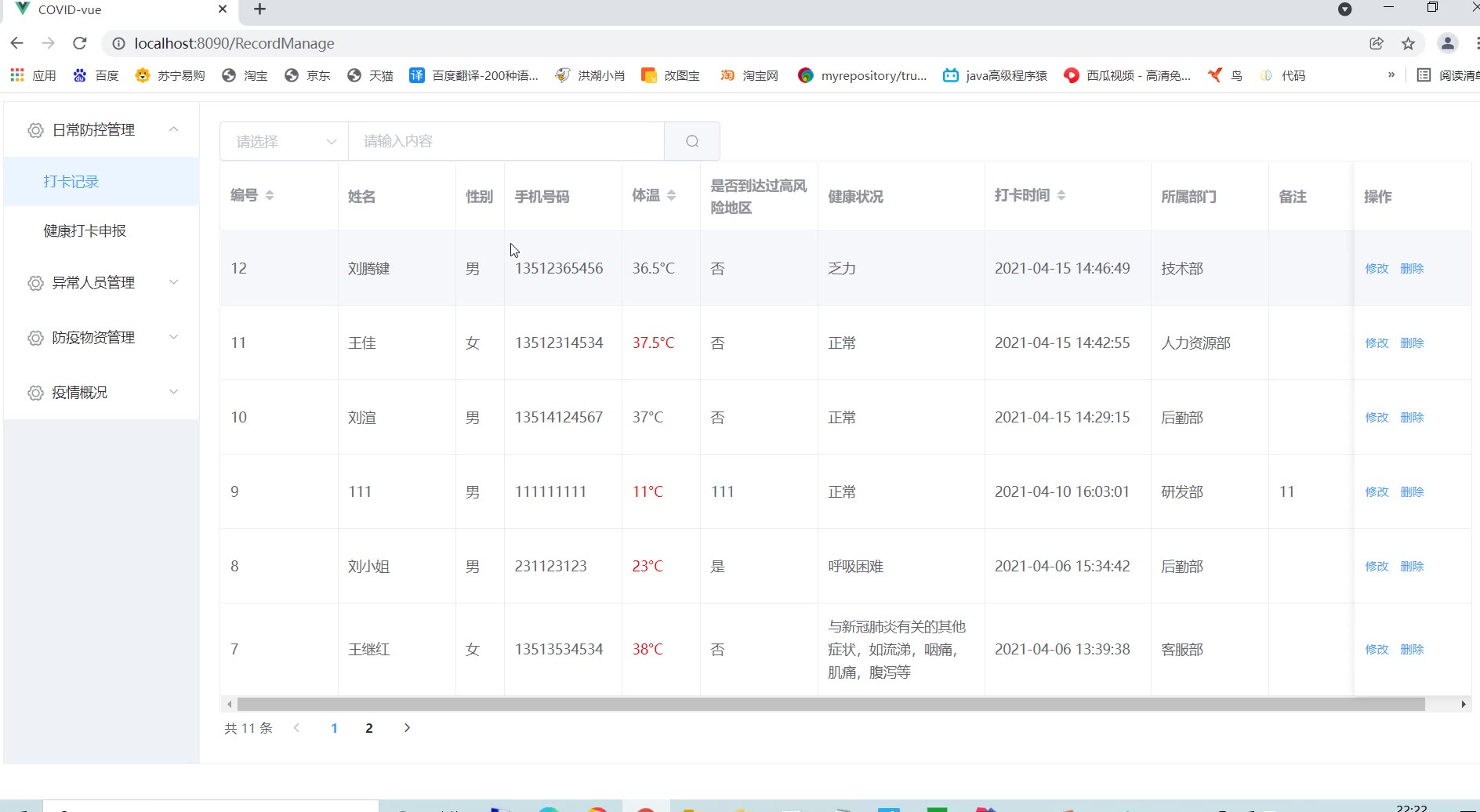Image resolution: width=1480 pixels, height=812 pixels.
Task: Sort table by 体温 column
Action: coord(671,195)
